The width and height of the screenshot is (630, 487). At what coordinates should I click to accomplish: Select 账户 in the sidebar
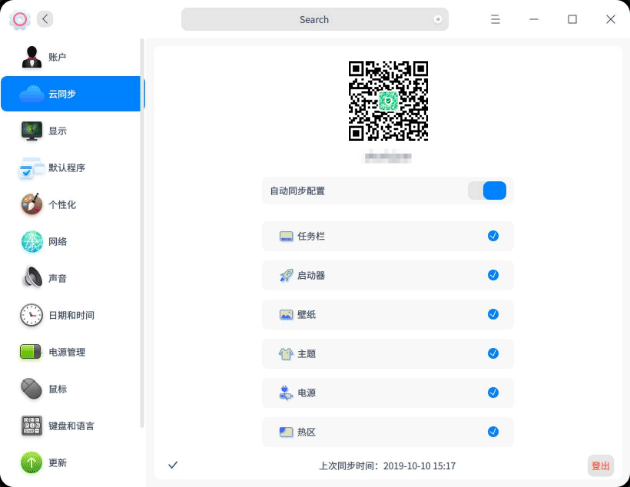click(x=71, y=57)
